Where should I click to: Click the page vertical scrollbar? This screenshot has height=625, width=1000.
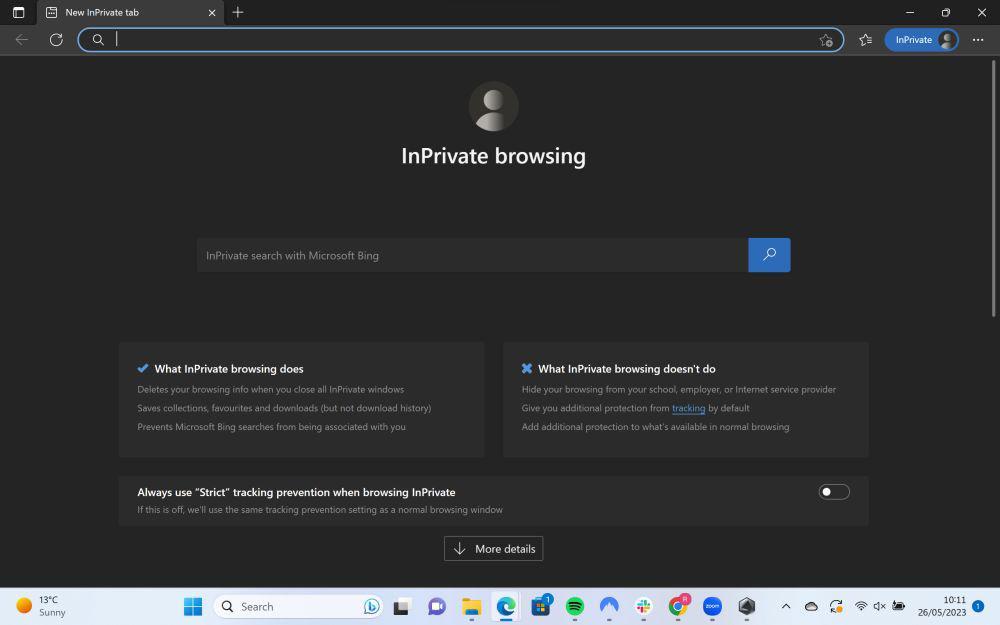pos(993,188)
